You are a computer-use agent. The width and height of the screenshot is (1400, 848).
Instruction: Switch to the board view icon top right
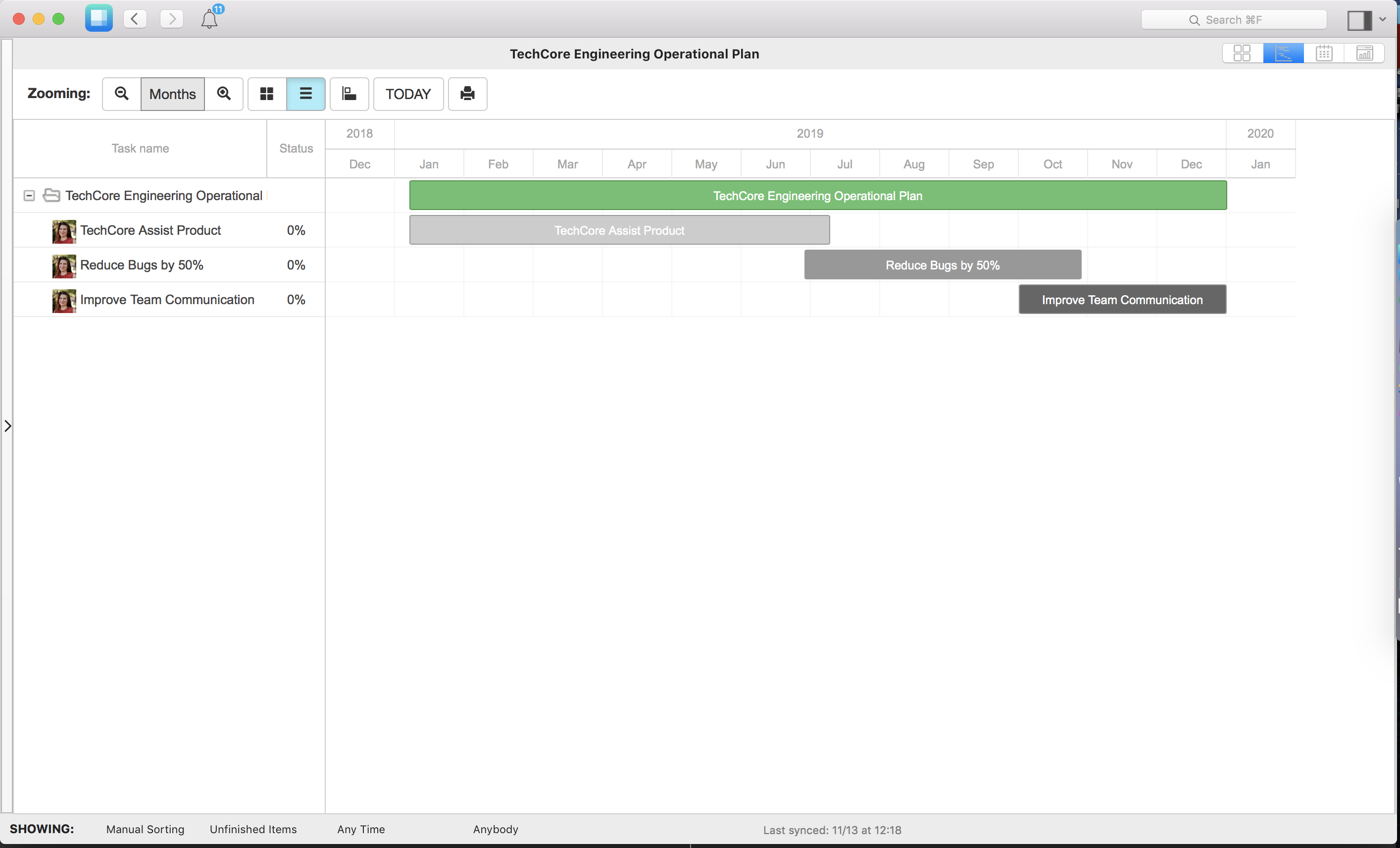(1243, 53)
